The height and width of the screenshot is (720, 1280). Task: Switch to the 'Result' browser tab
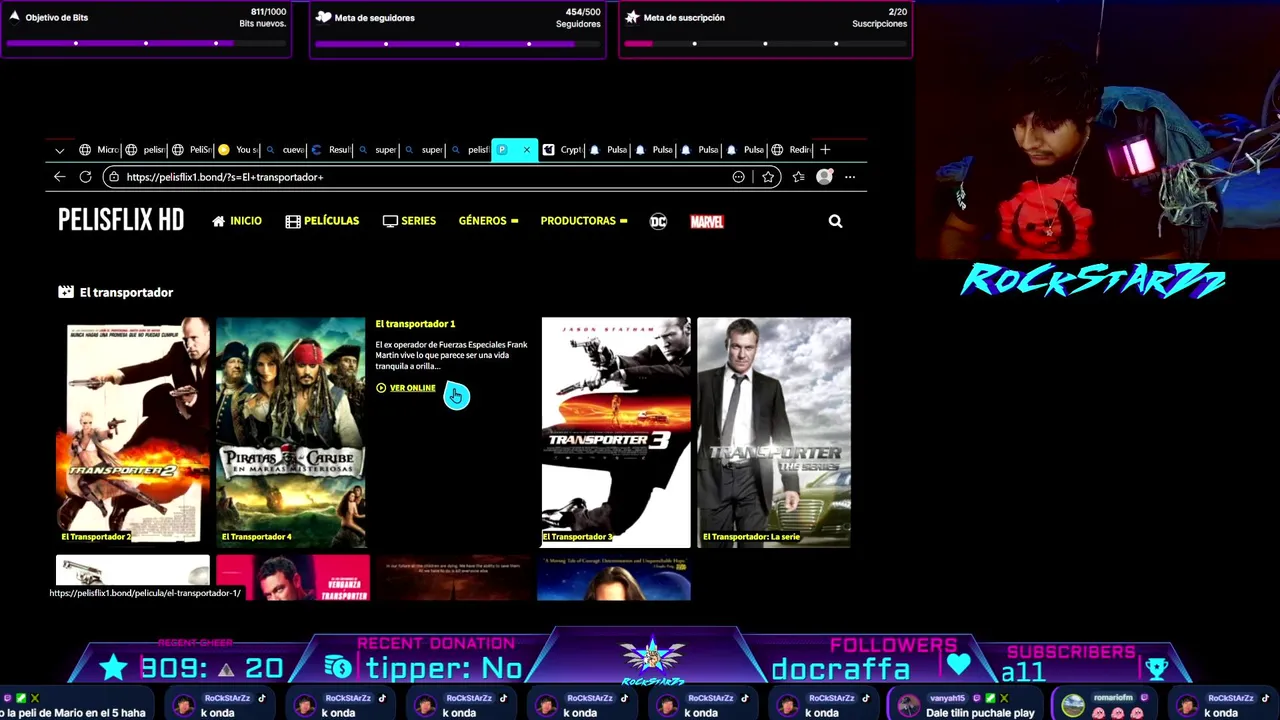331,150
